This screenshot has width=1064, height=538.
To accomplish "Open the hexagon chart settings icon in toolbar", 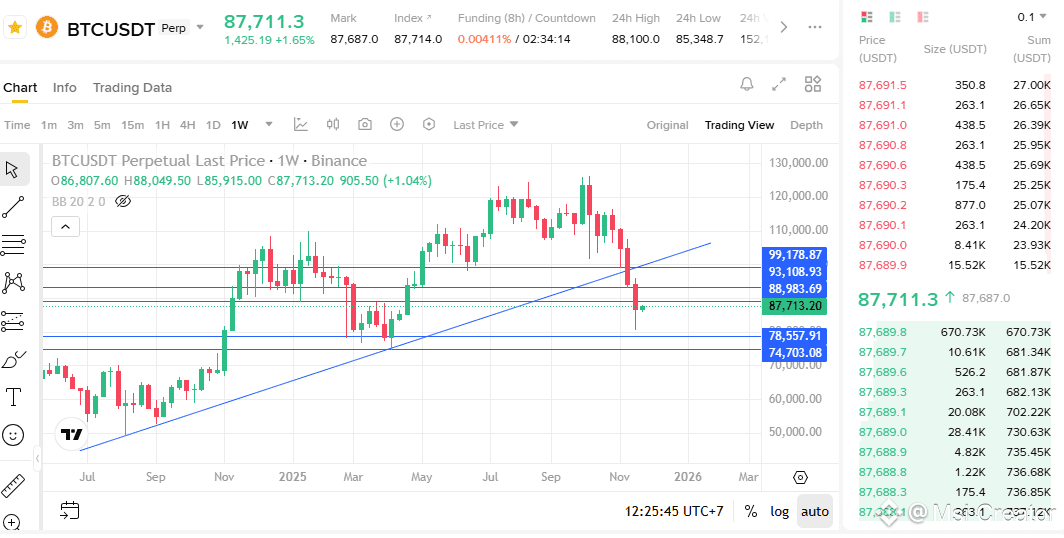I will point(428,124).
